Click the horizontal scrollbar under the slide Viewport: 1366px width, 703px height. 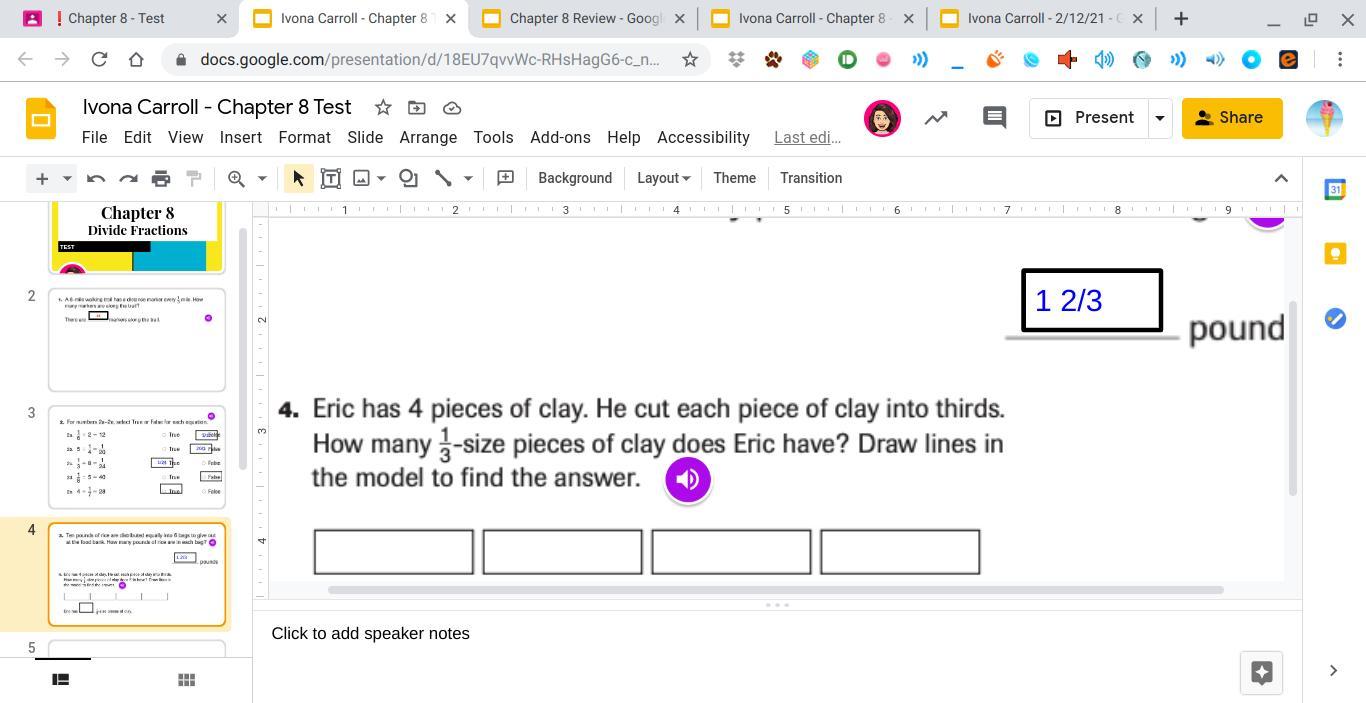[776, 590]
